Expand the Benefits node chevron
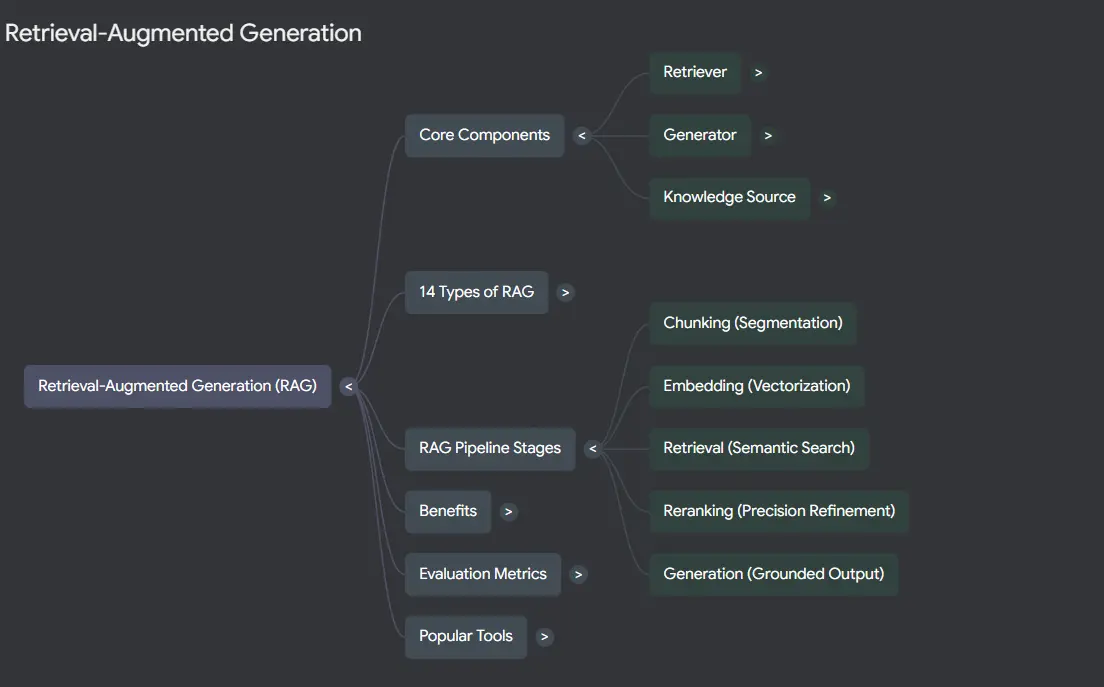This screenshot has width=1104, height=687. tap(508, 512)
